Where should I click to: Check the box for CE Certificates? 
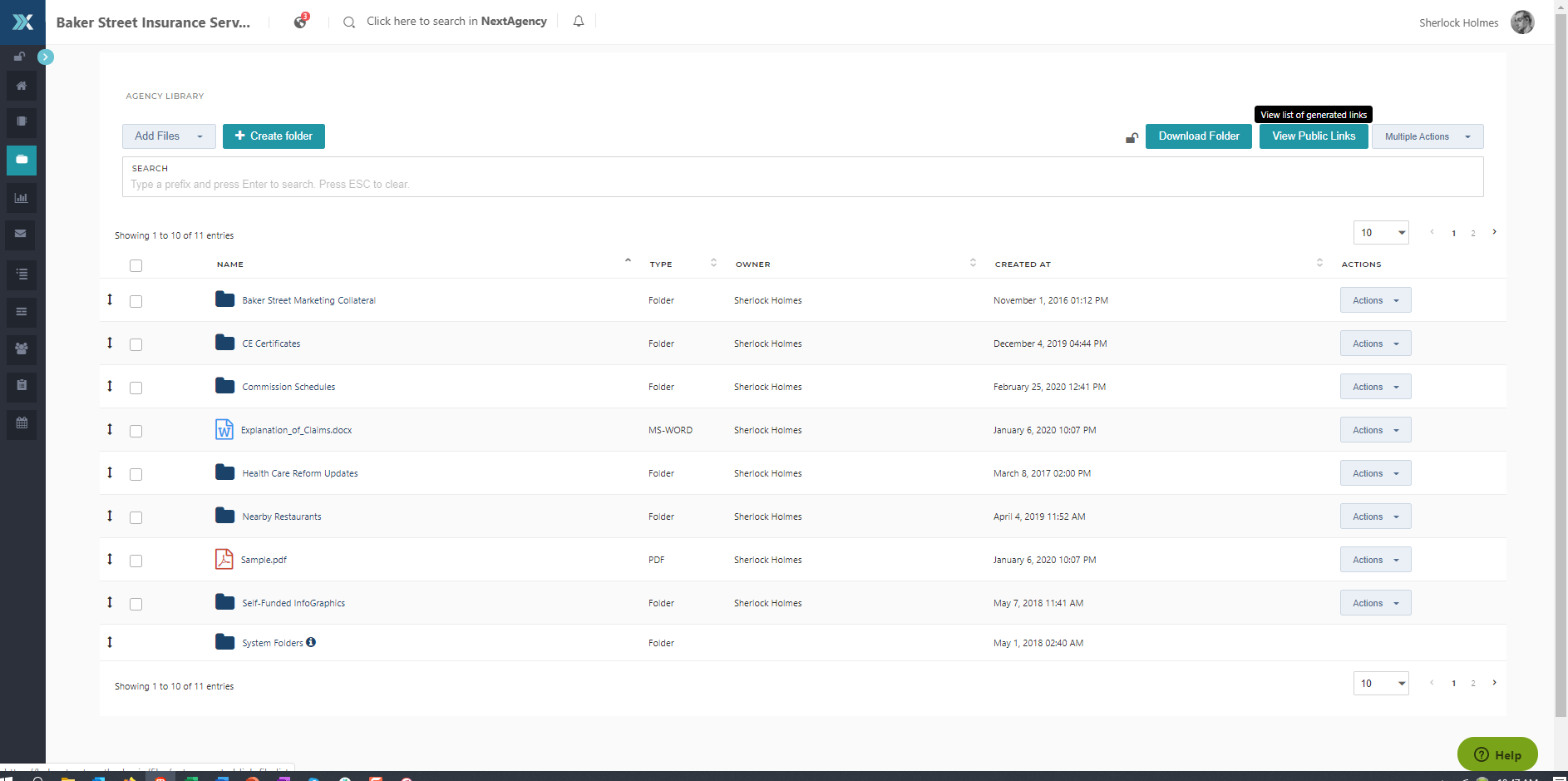pyautogui.click(x=136, y=344)
